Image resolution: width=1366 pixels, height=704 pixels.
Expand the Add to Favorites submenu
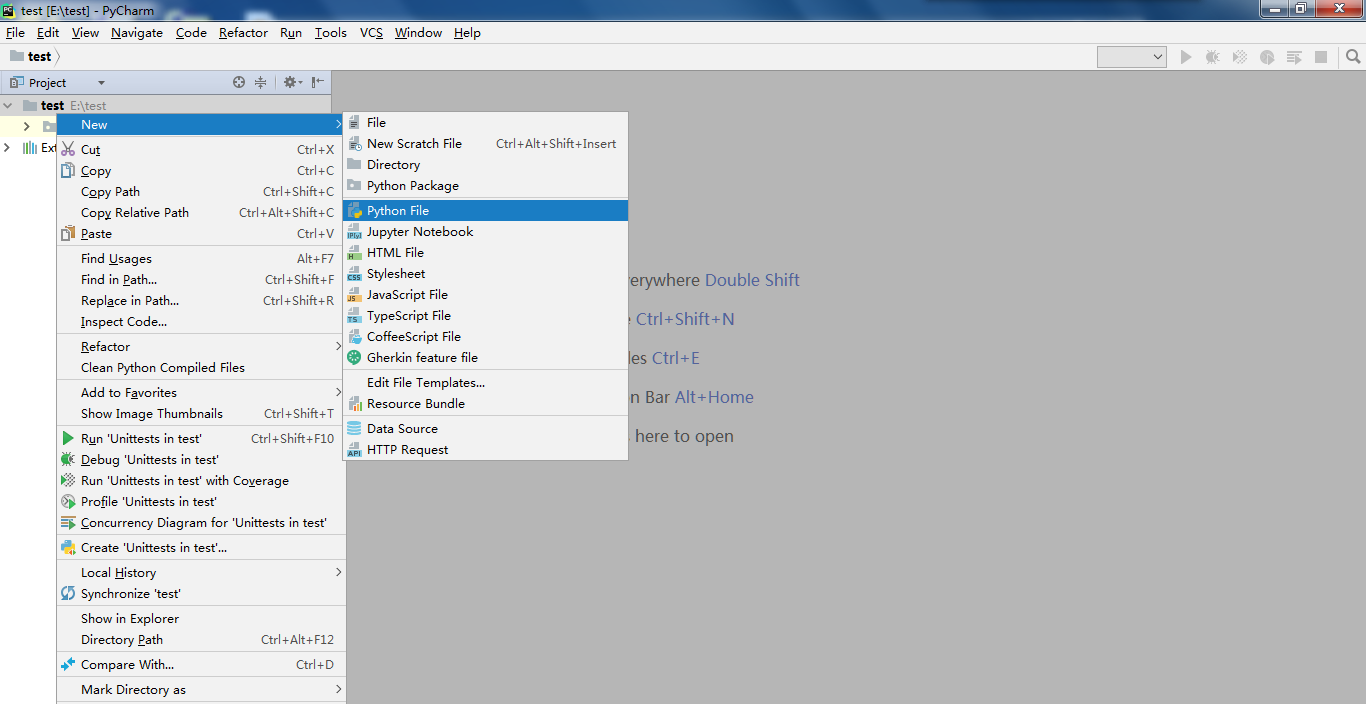click(x=201, y=392)
